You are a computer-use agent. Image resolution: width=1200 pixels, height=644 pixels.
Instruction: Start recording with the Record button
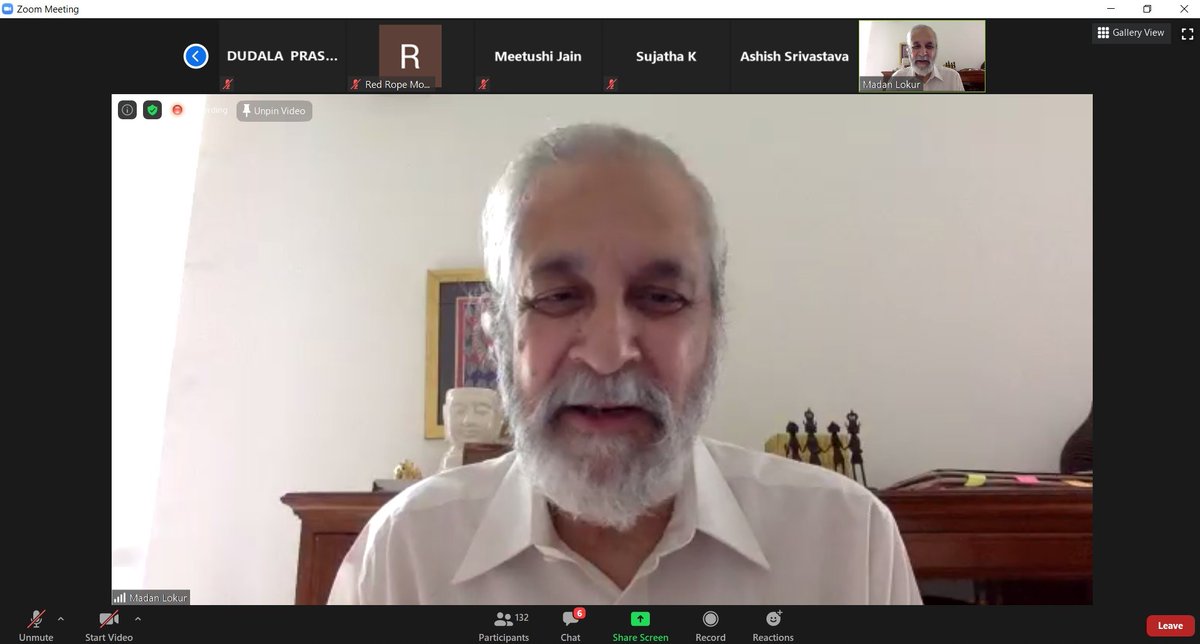point(710,626)
